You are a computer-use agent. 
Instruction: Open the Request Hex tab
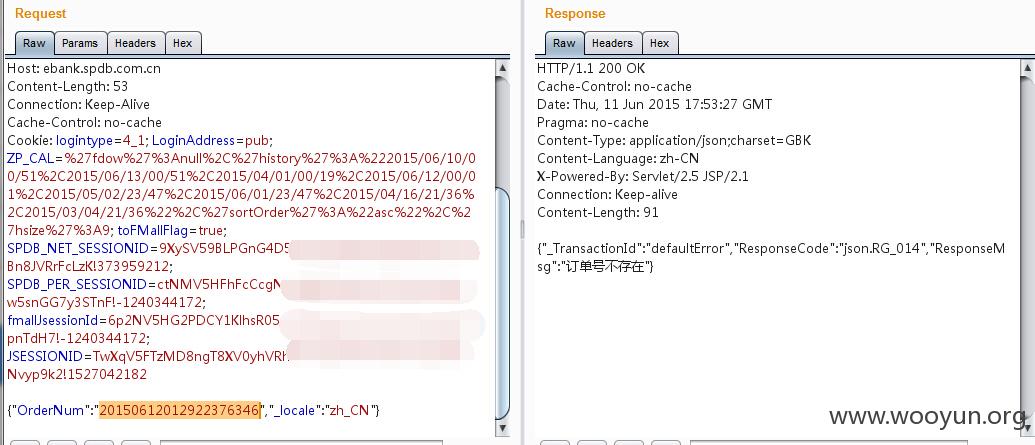[183, 43]
